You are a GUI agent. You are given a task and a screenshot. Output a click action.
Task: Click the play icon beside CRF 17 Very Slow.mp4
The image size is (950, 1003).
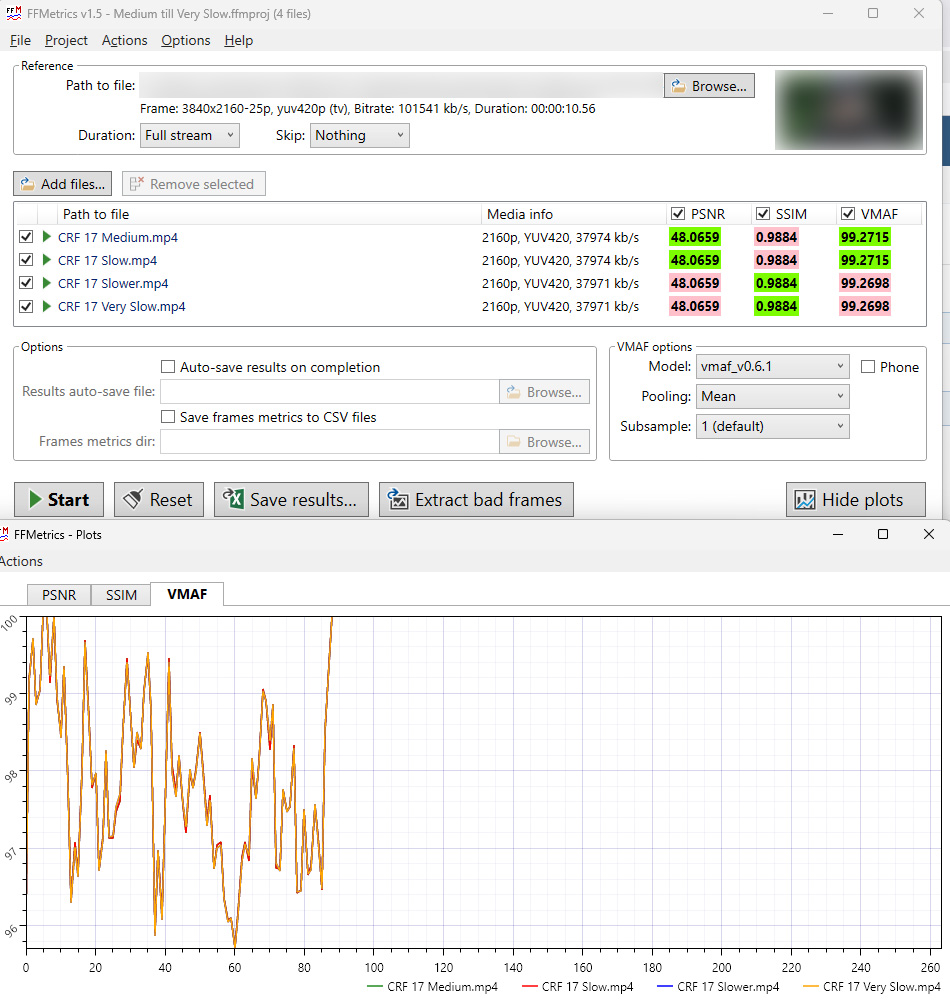(x=46, y=307)
